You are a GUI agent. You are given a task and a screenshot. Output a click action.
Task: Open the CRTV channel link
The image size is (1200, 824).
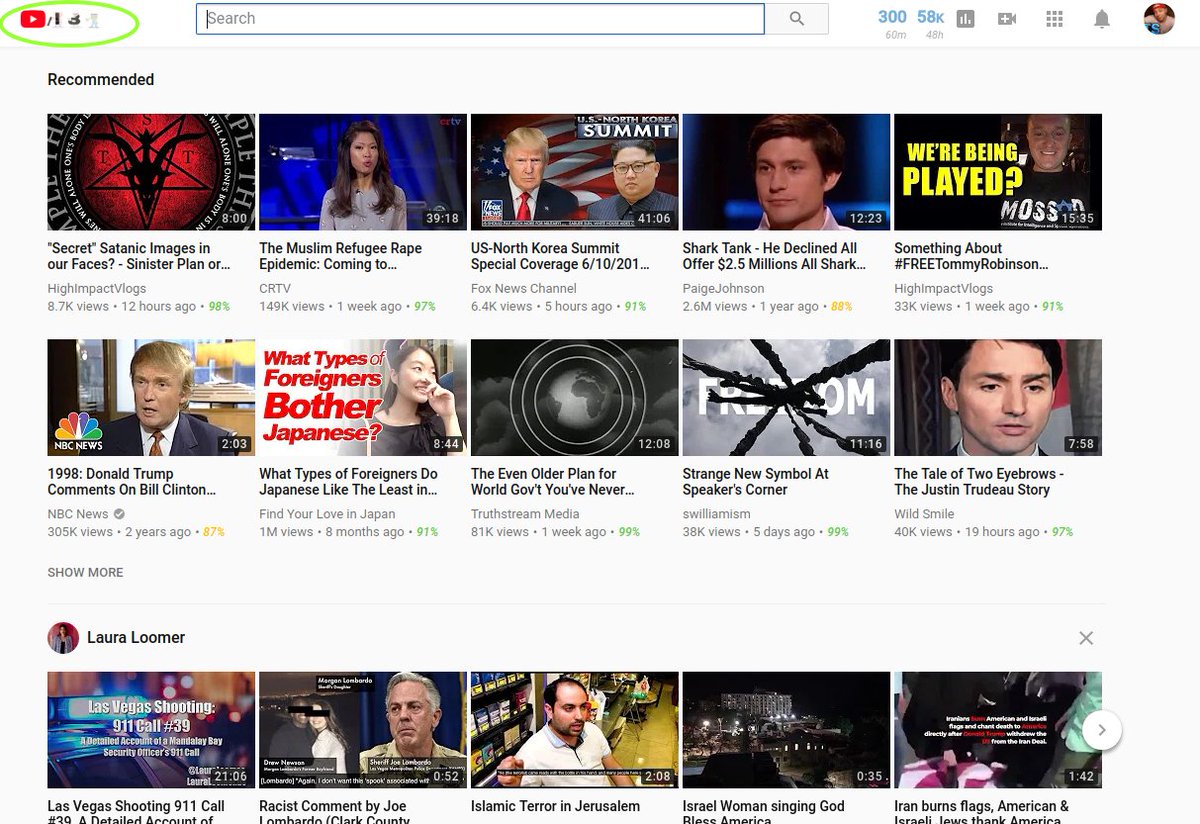coord(275,288)
